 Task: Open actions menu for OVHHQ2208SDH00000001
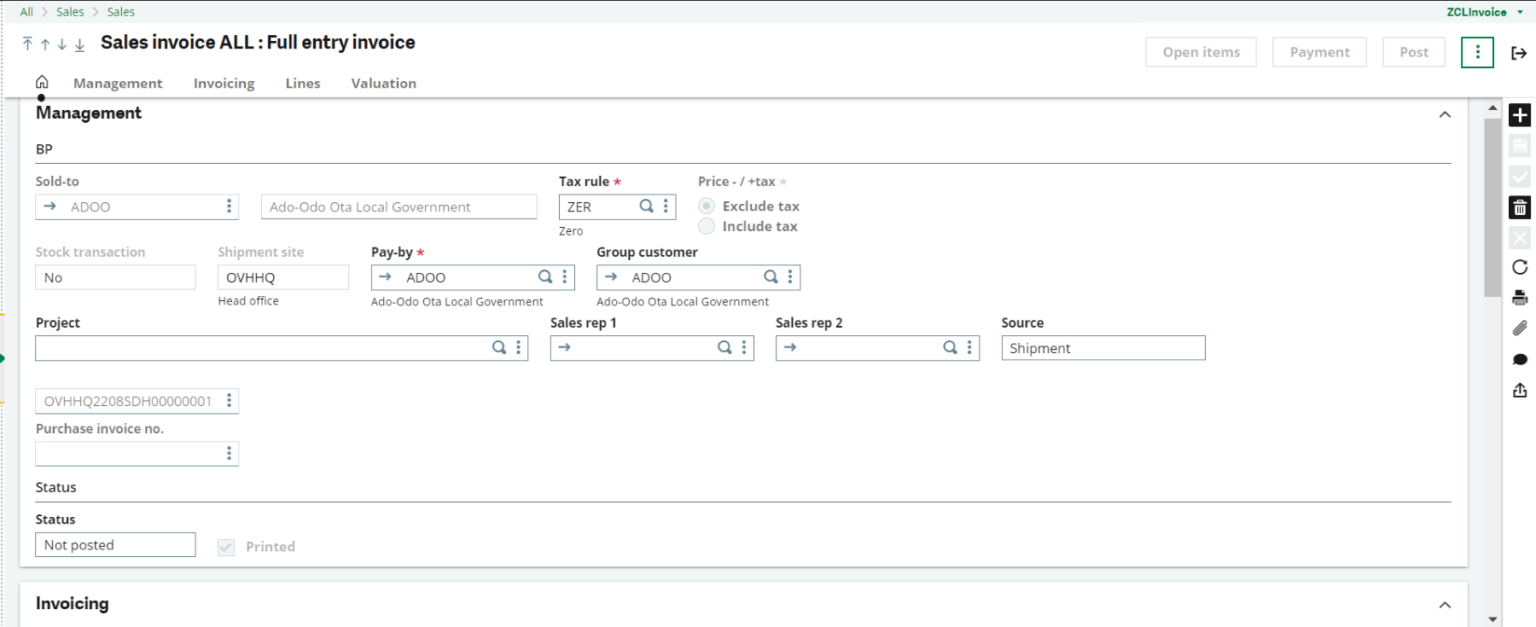click(x=229, y=401)
